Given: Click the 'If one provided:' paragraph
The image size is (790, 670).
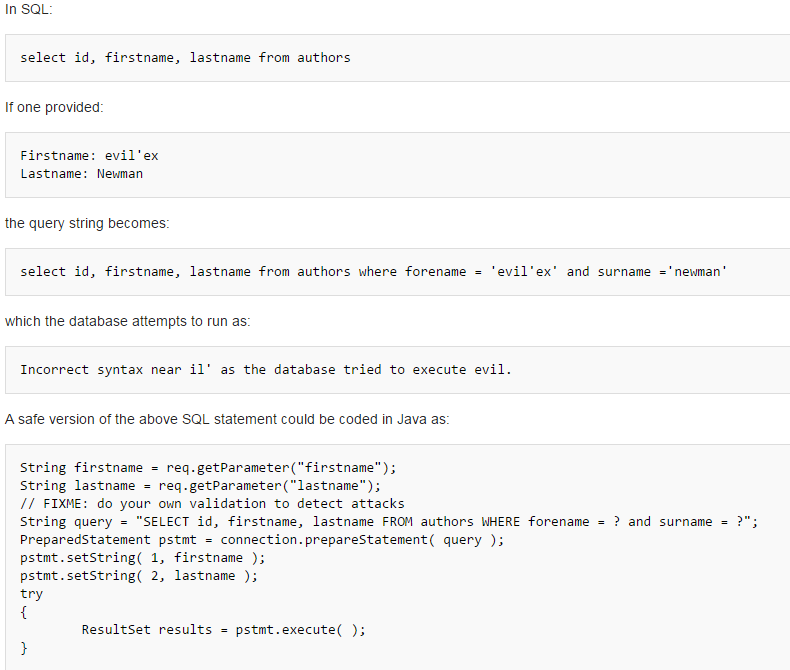Looking at the screenshot, I should pyautogui.click(x=54, y=107).
